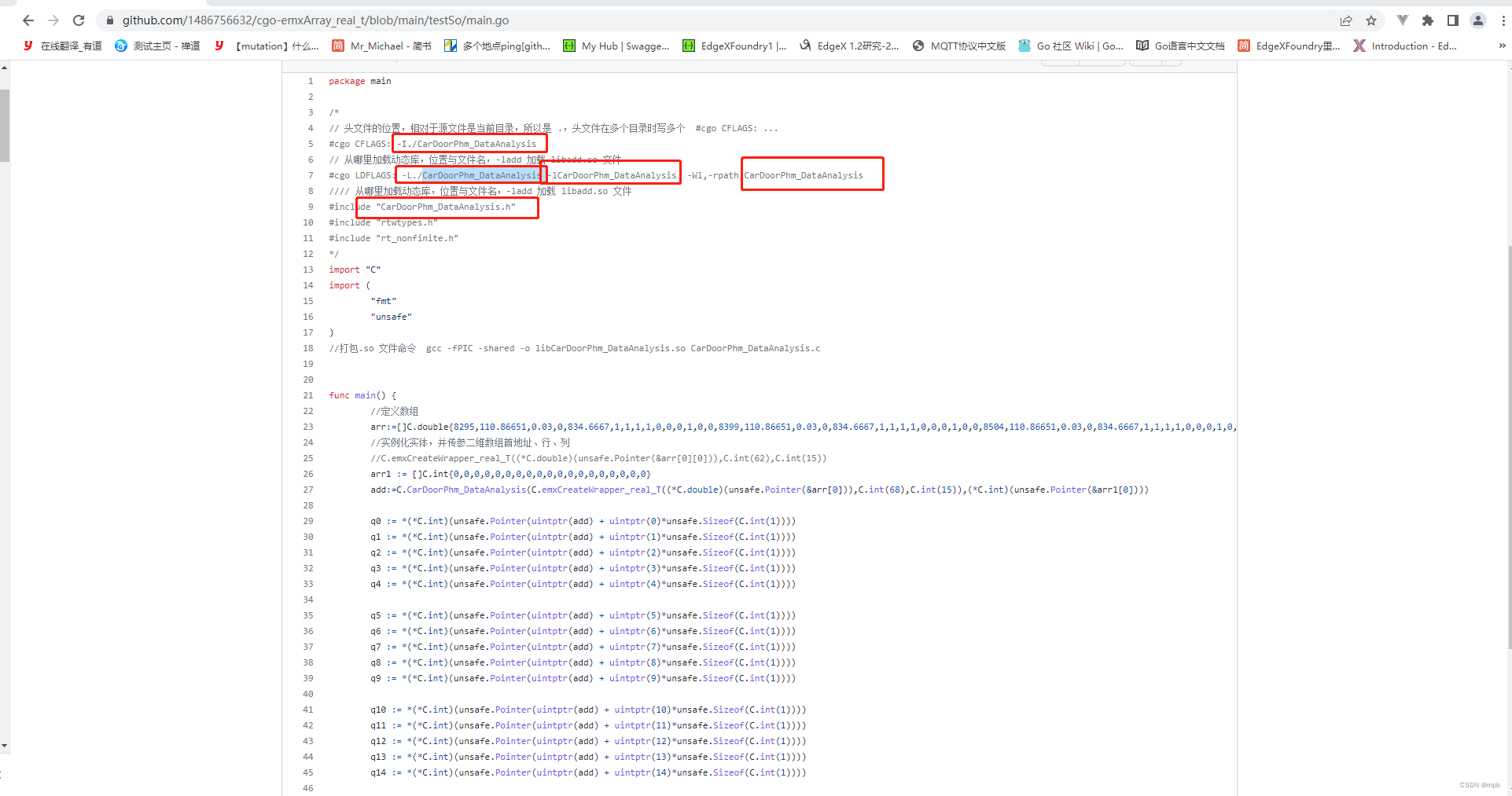Select line number 23 in the gutter
The image size is (1512, 796).
coord(307,427)
